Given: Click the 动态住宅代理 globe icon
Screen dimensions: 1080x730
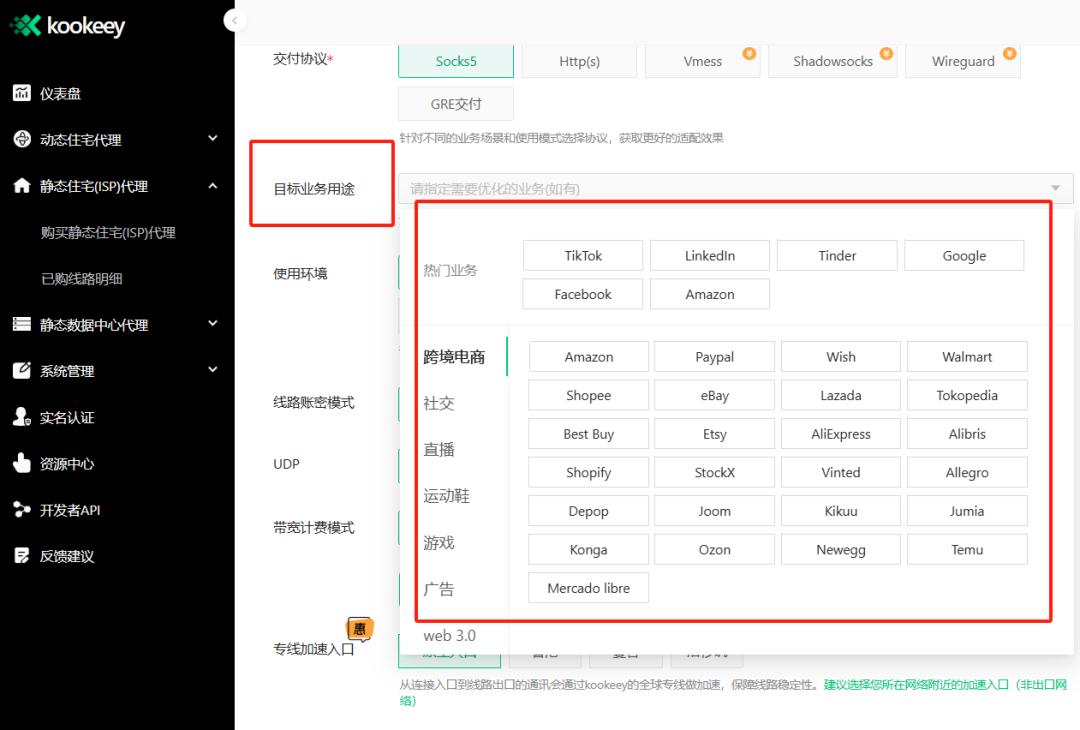Looking at the screenshot, I should click(x=21, y=139).
